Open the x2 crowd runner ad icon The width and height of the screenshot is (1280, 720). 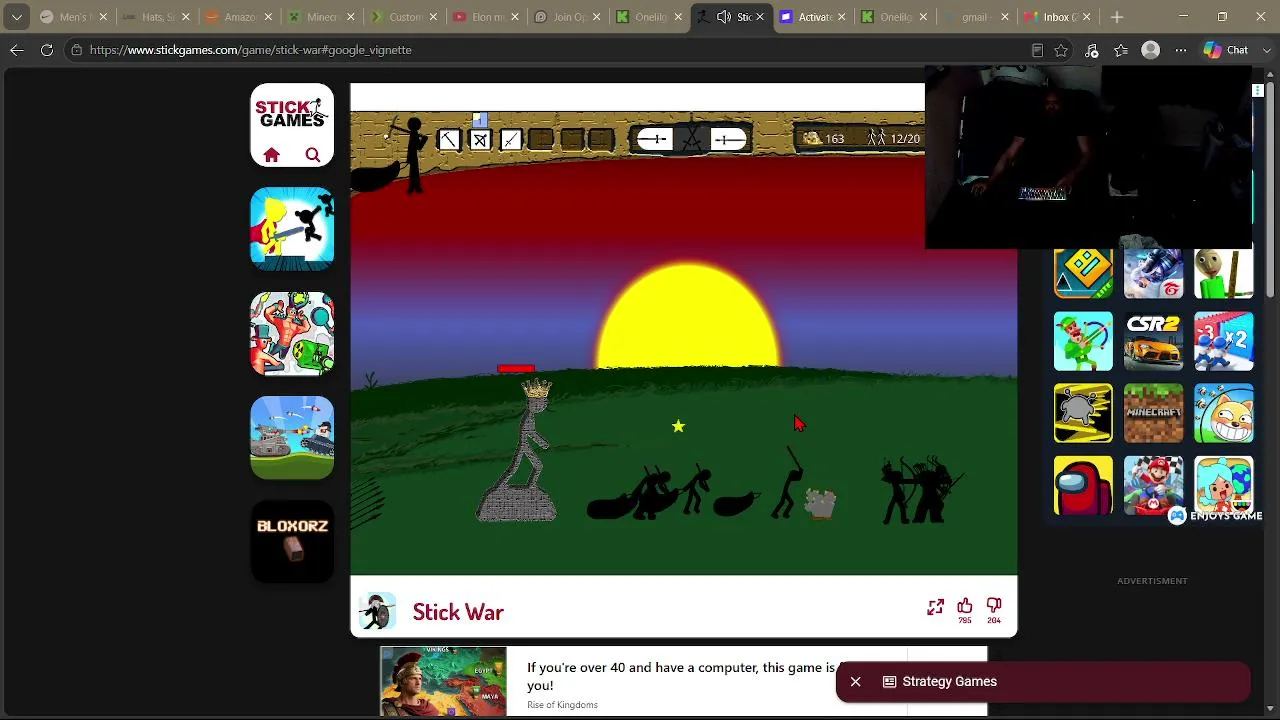pos(1224,341)
